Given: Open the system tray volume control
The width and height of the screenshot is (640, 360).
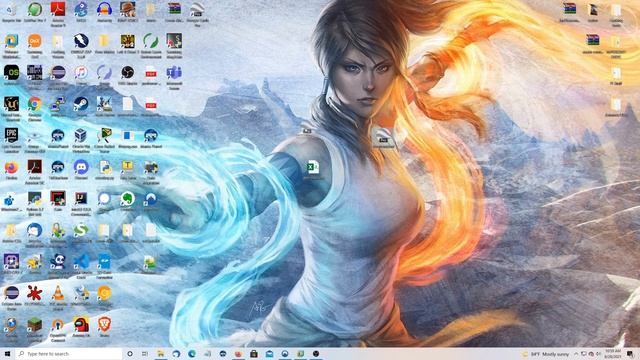Looking at the screenshot, I should pos(598,354).
